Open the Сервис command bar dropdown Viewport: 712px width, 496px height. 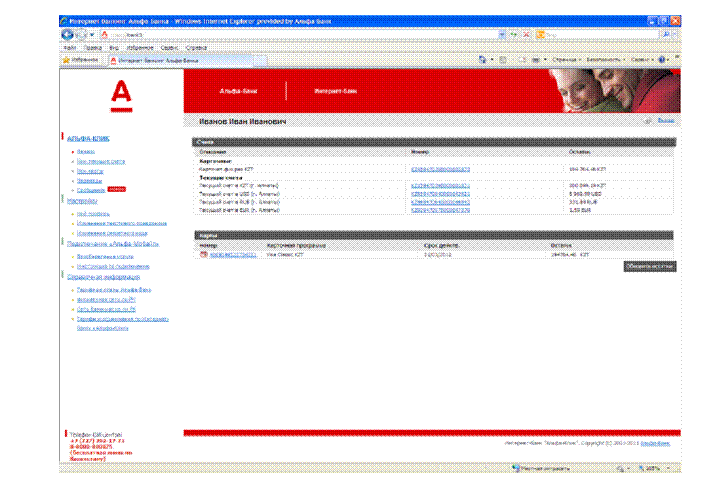[642, 60]
